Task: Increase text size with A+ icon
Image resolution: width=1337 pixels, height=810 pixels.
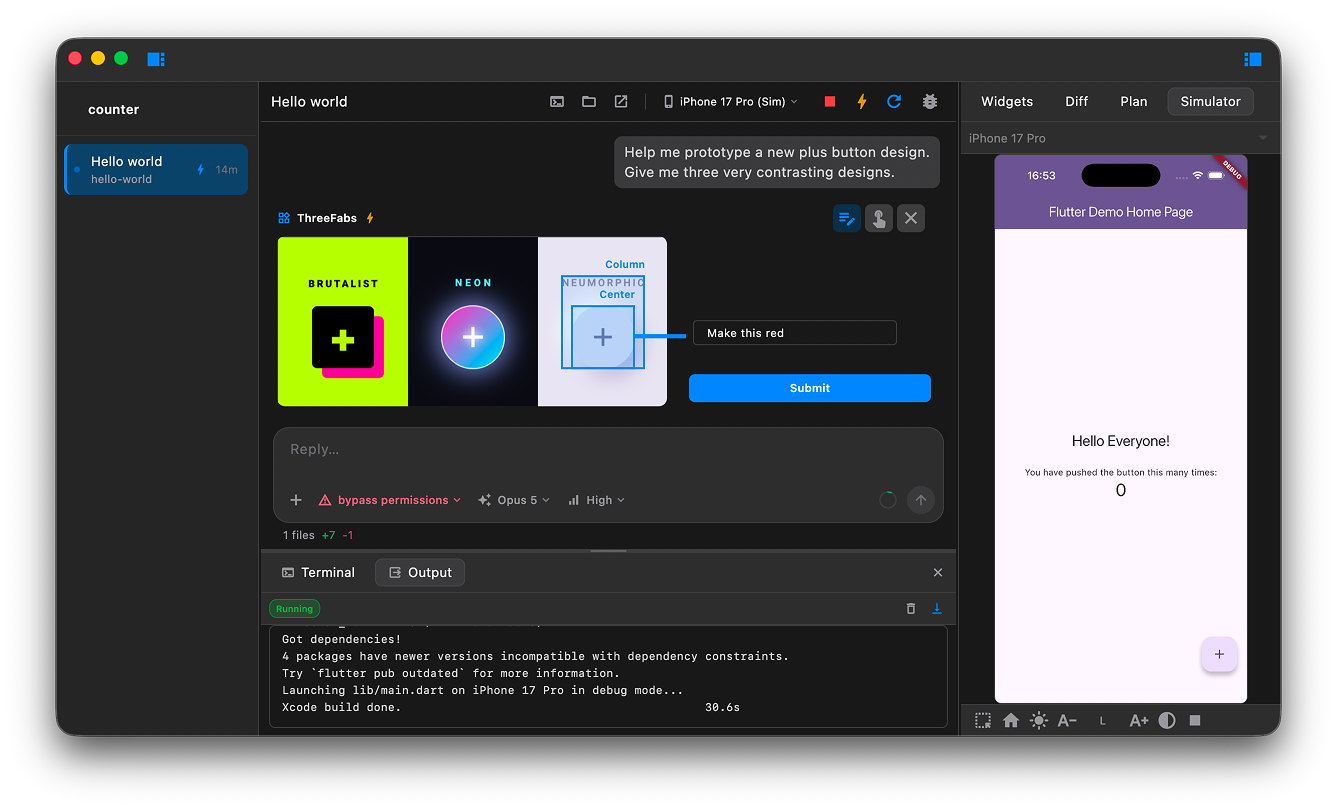Action: (1138, 720)
